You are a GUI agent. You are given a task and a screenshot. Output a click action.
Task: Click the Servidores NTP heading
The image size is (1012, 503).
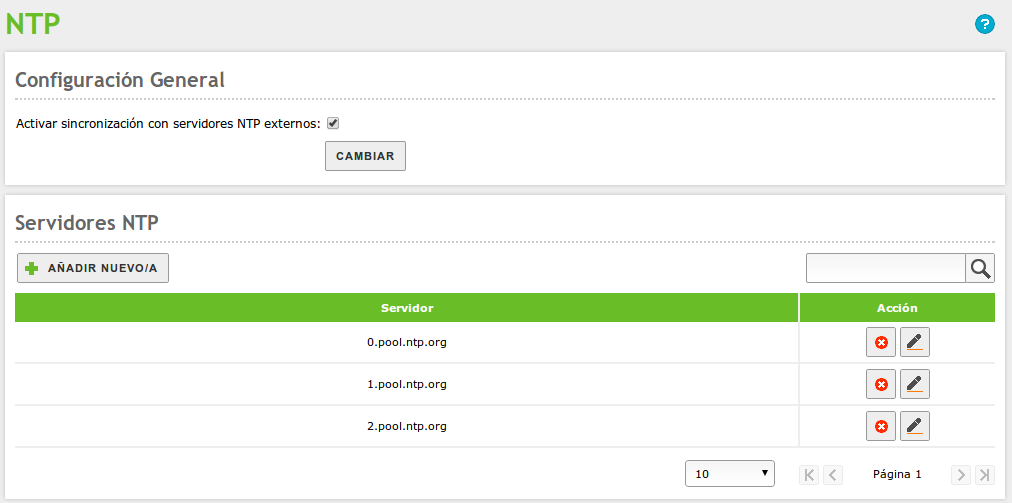click(x=86, y=223)
